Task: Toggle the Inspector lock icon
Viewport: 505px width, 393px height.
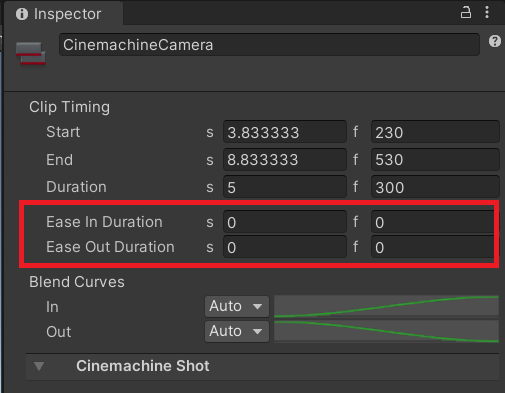Action: (466, 13)
